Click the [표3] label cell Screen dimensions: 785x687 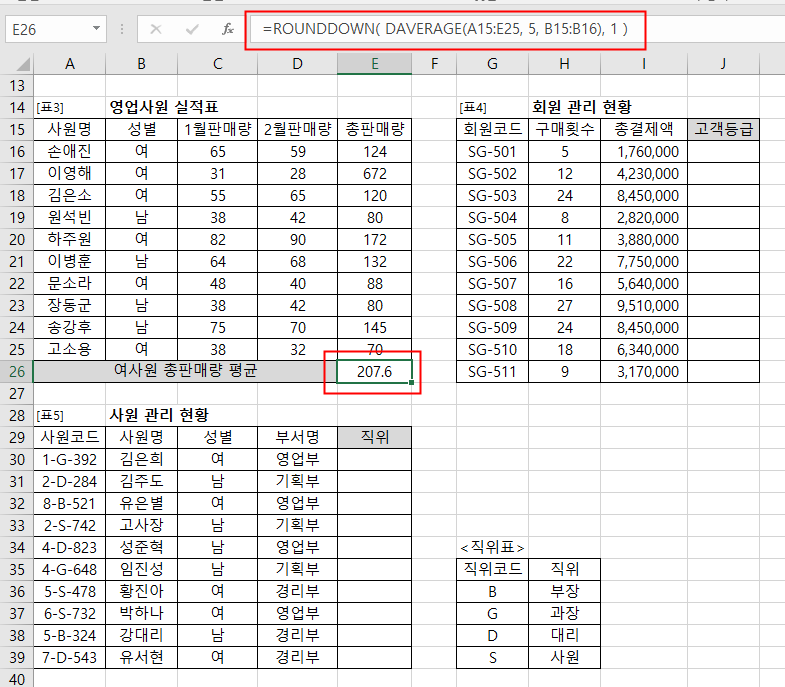click(70, 108)
